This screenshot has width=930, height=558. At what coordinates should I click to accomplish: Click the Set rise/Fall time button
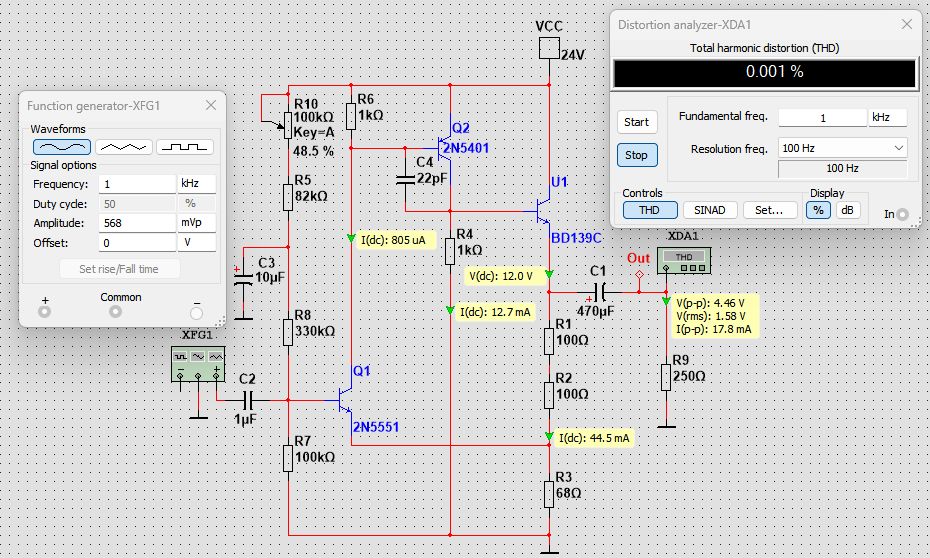tap(119, 269)
